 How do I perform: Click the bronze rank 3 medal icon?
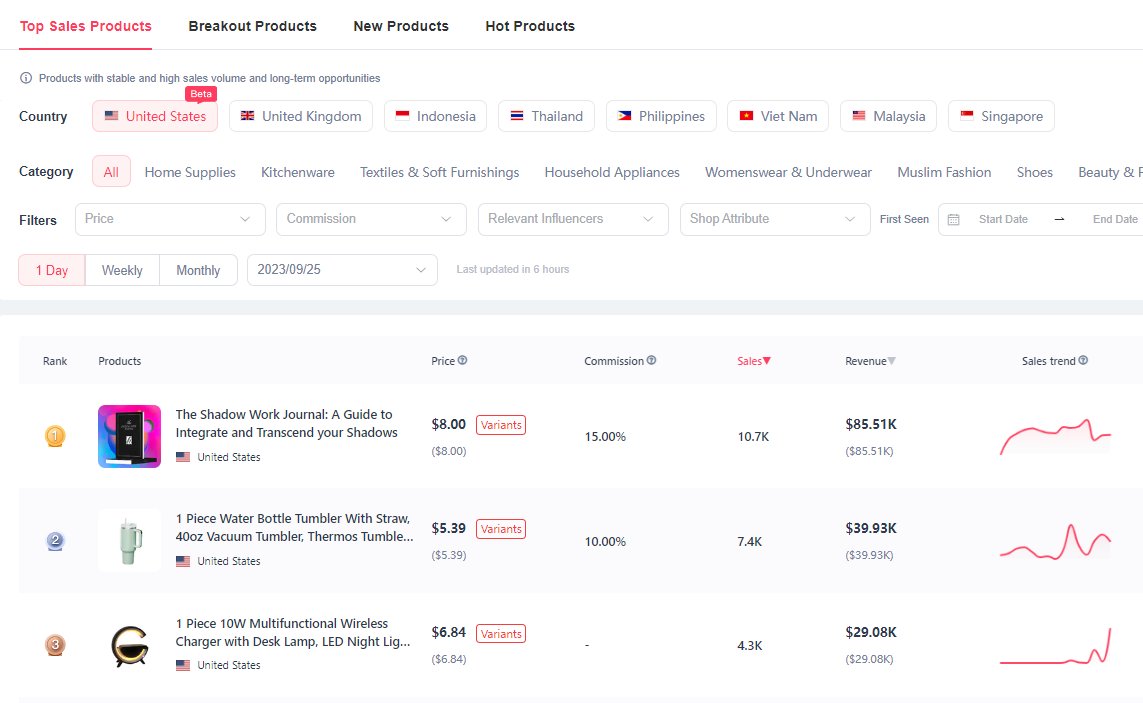pos(55,645)
